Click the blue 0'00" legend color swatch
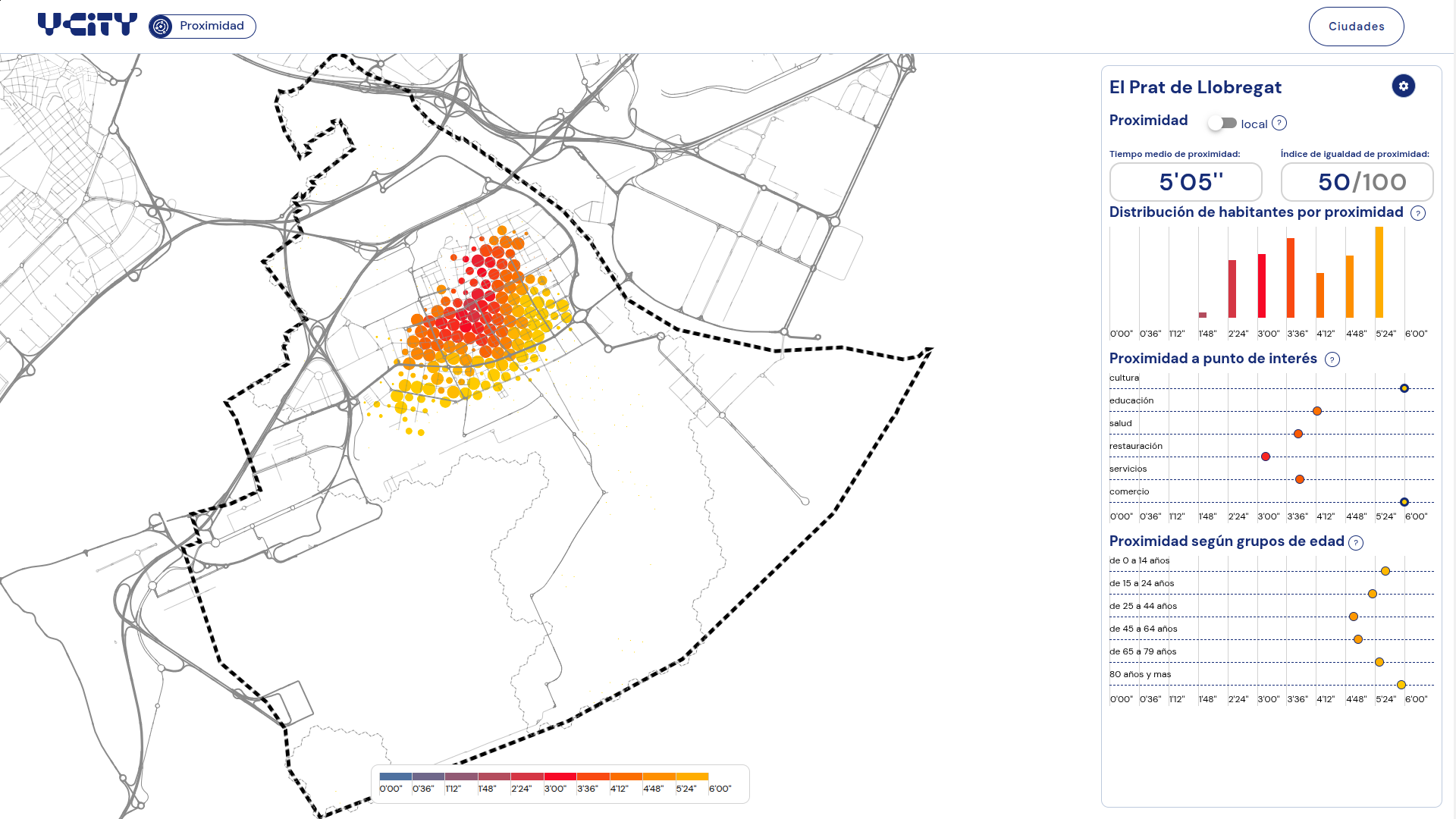Screen dimensions: 1456x819 coord(395,777)
